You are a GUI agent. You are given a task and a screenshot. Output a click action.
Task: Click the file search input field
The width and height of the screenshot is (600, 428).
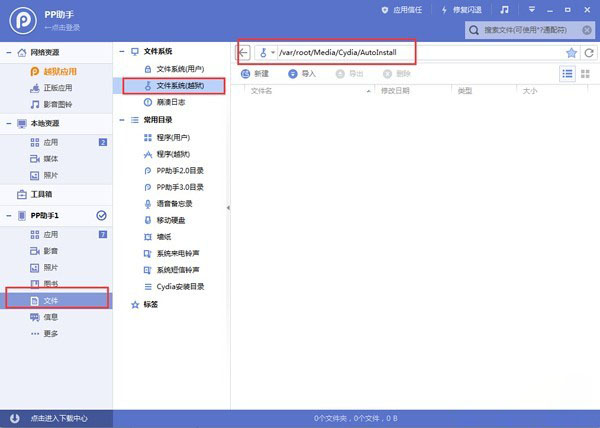point(530,30)
